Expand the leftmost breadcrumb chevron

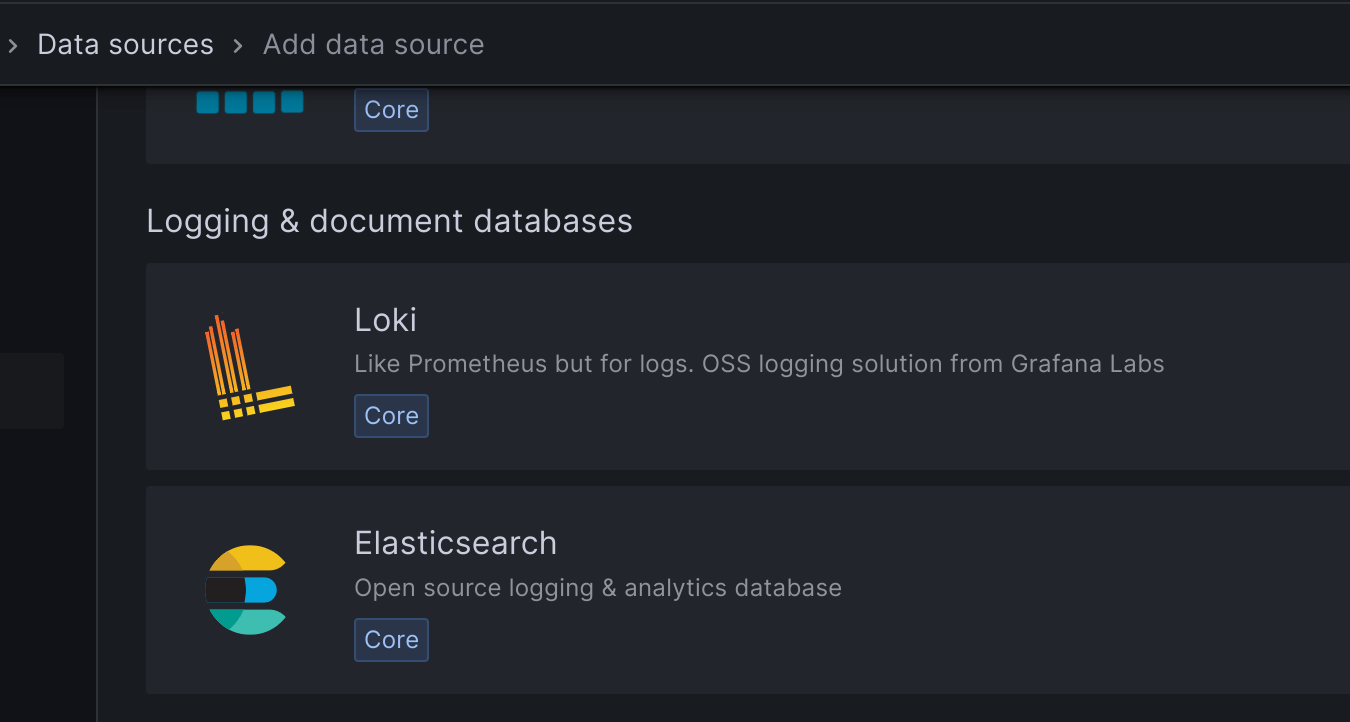click(12, 44)
